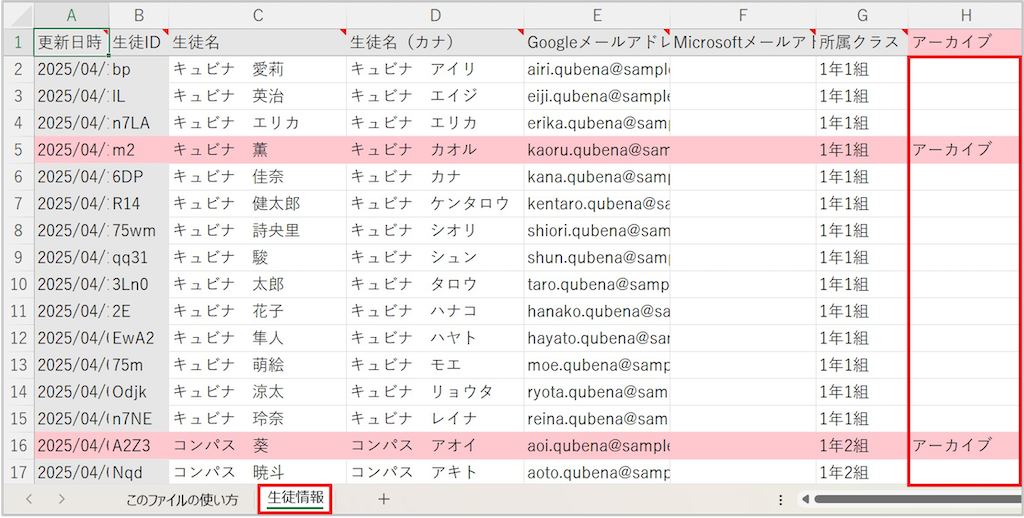Select row 5 header
Image resolution: width=1024 pixels, height=518 pixels.
(x=18, y=150)
